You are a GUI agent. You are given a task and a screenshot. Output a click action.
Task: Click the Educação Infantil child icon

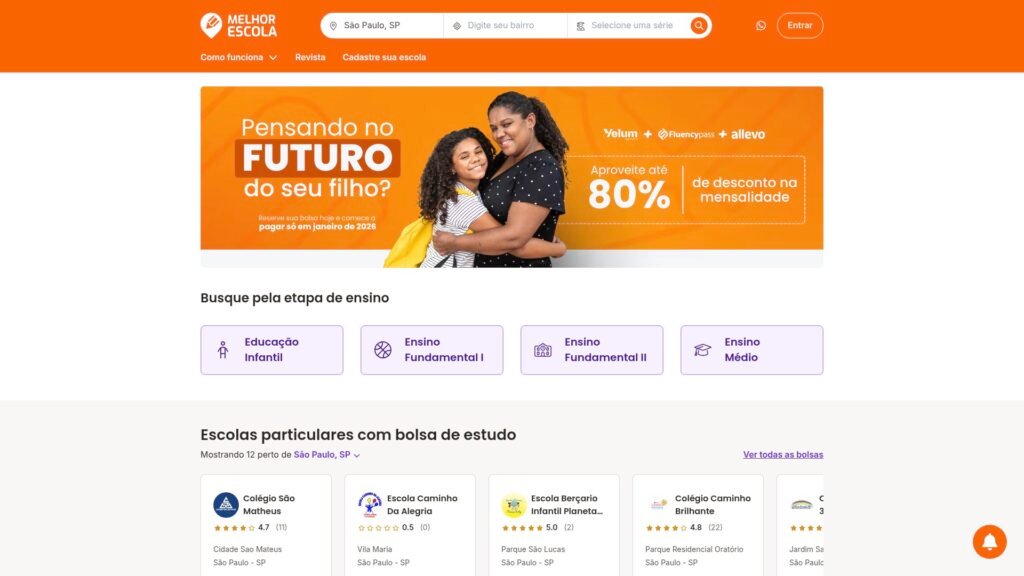pos(223,350)
